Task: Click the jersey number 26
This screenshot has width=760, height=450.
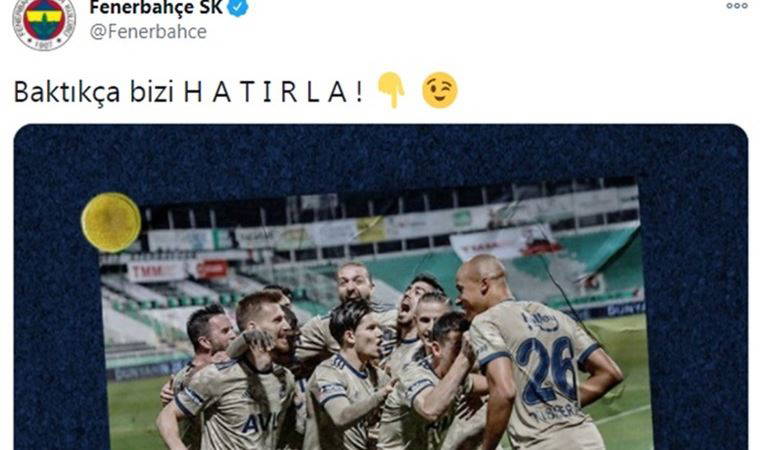Action: [547, 369]
